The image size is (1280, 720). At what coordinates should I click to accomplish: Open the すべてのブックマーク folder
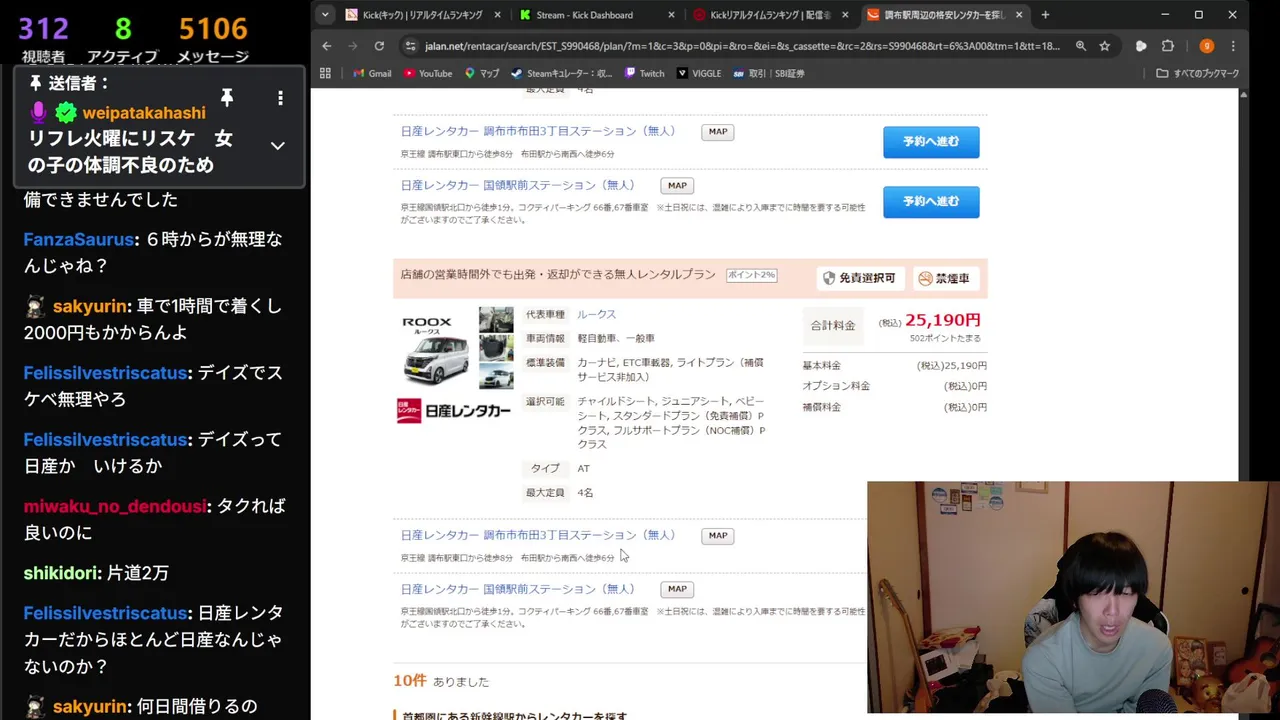[1197, 73]
